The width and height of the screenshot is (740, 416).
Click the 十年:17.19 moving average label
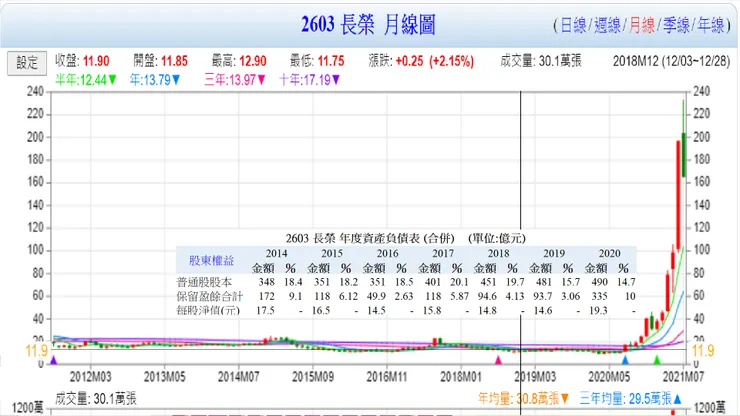point(310,80)
